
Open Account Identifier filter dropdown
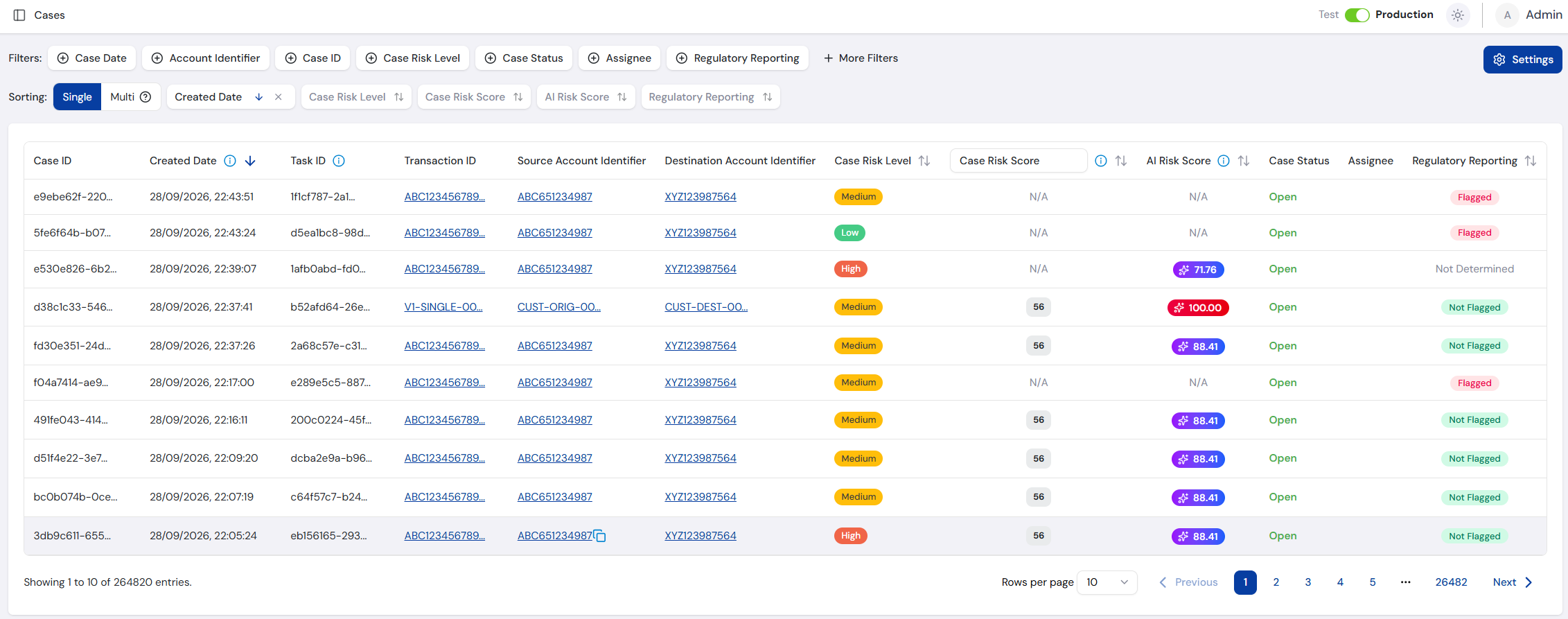(206, 58)
